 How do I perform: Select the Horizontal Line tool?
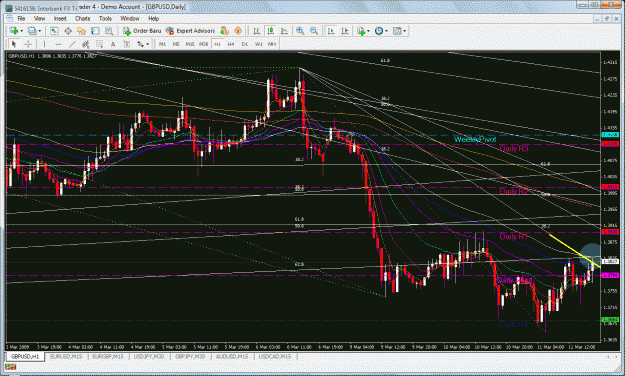pos(59,44)
